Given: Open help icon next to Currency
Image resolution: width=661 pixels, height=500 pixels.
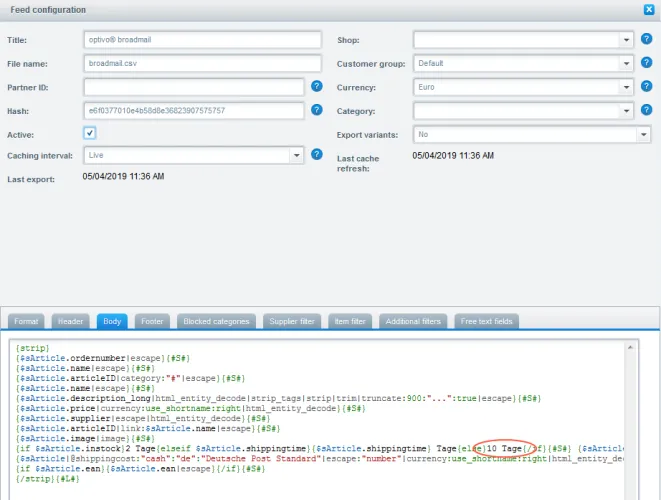Looking at the screenshot, I should 646,86.
